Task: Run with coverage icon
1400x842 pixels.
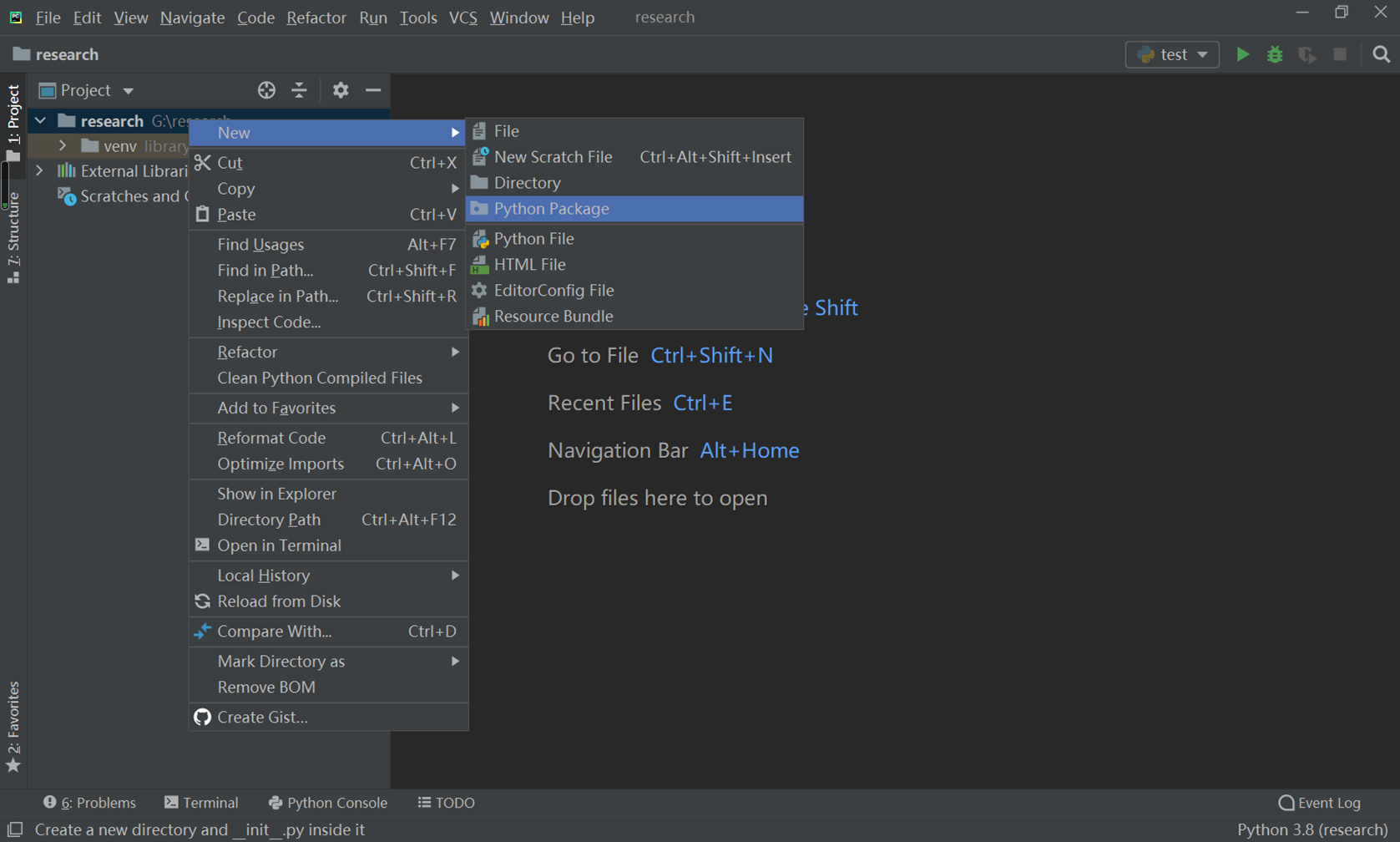Action: pos(1307,54)
